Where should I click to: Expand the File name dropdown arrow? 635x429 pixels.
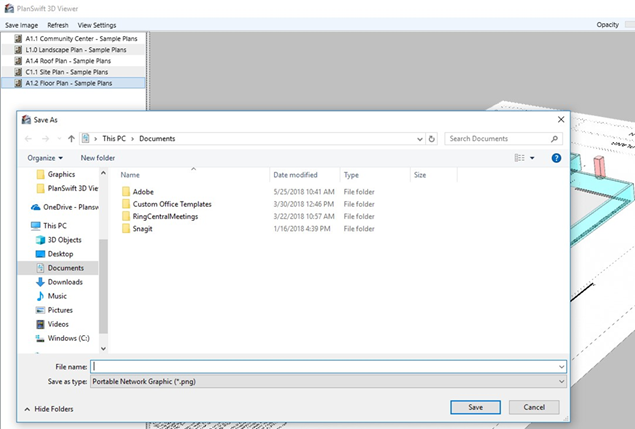click(x=561, y=367)
